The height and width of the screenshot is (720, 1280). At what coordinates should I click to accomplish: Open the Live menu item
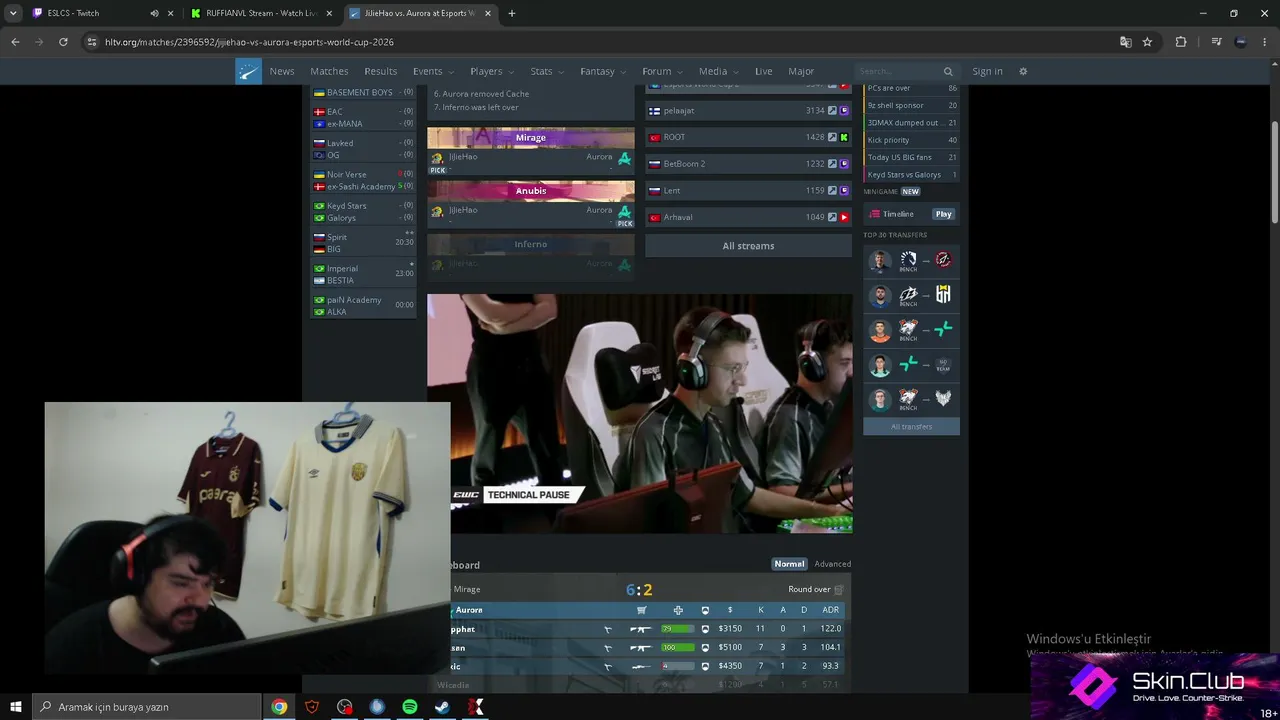coord(764,71)
